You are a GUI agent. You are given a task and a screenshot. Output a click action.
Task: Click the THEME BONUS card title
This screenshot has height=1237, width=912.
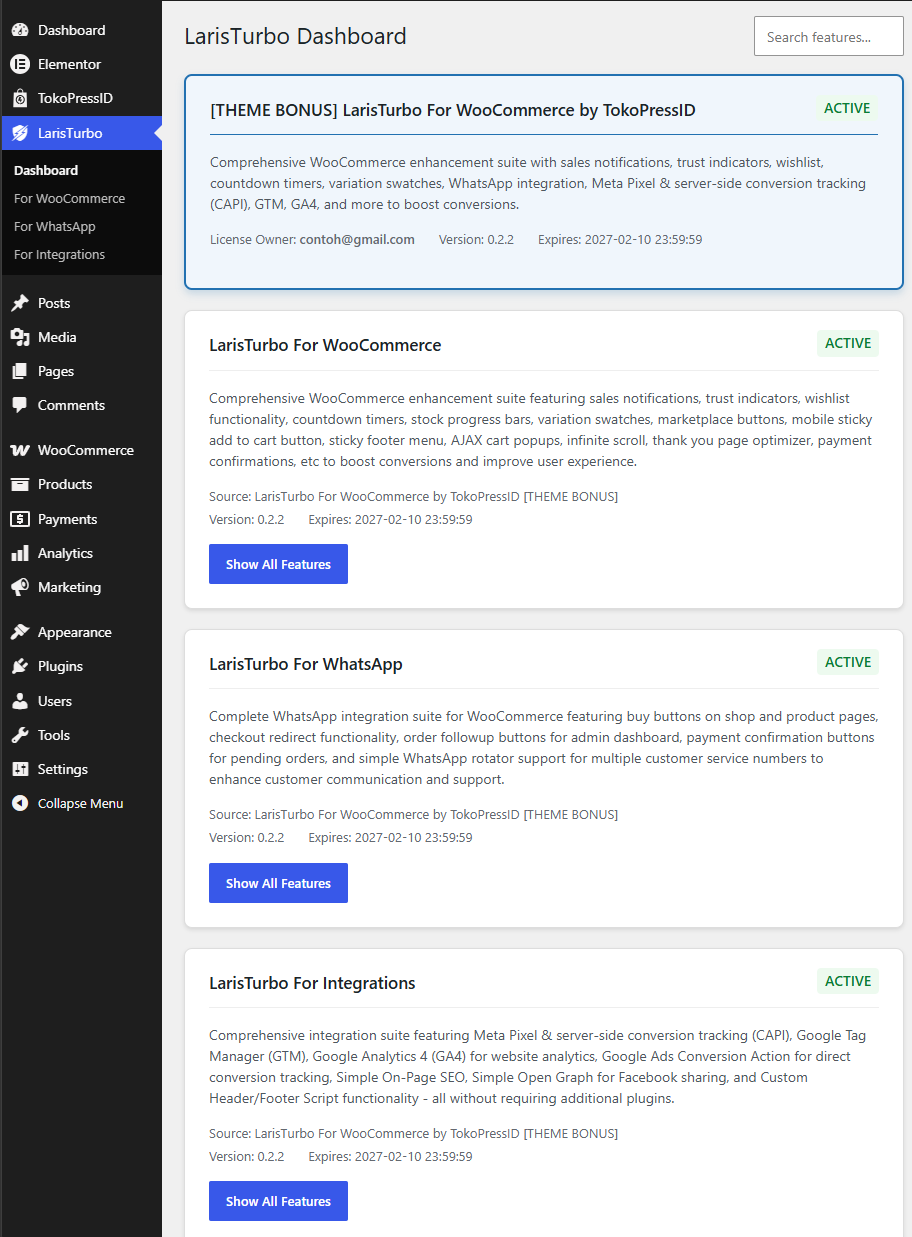(452, 110)
